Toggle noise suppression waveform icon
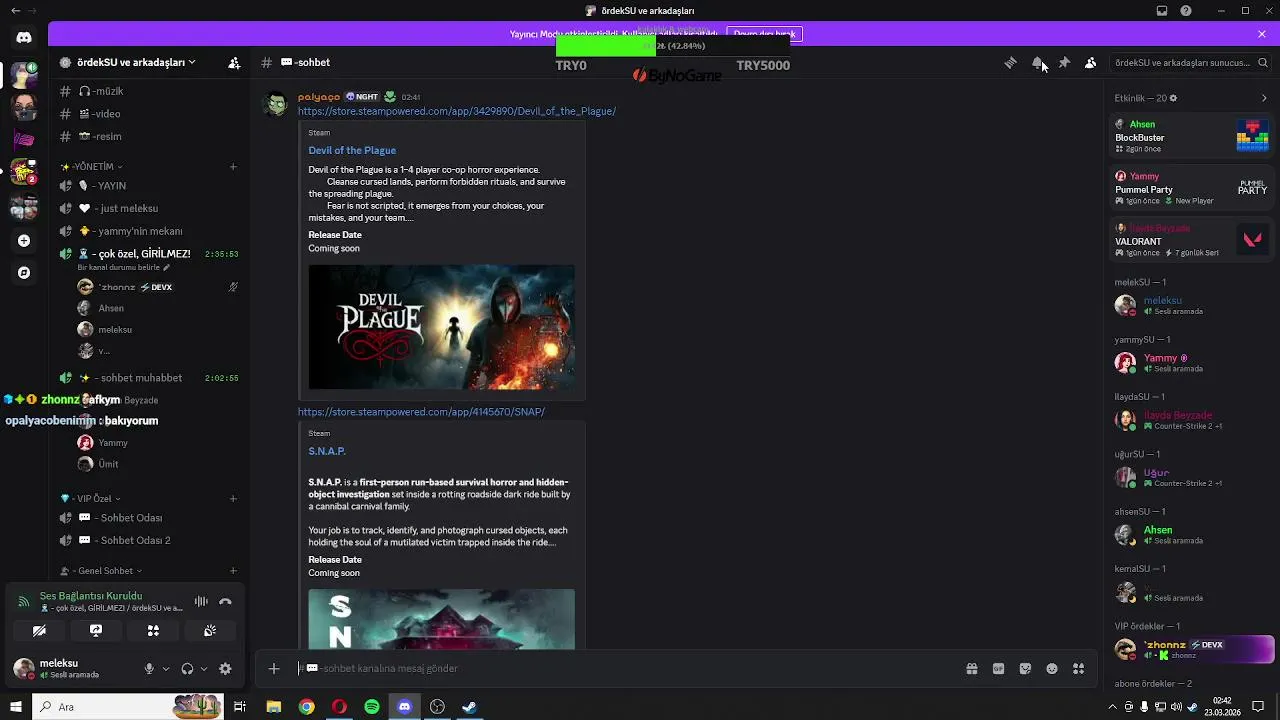This screenshot has width=1280, height=720. 201,602
